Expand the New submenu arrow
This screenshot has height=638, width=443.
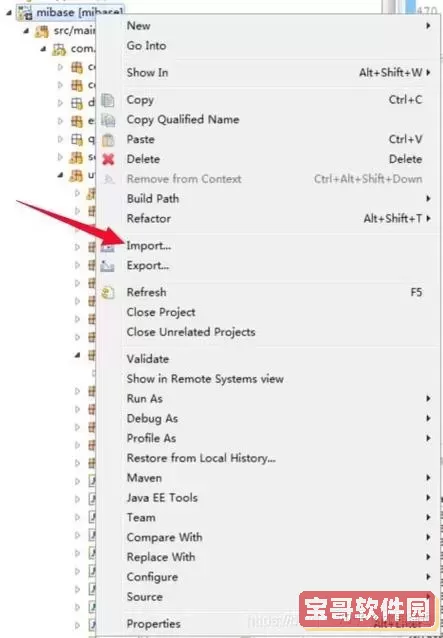click(428, 26)
